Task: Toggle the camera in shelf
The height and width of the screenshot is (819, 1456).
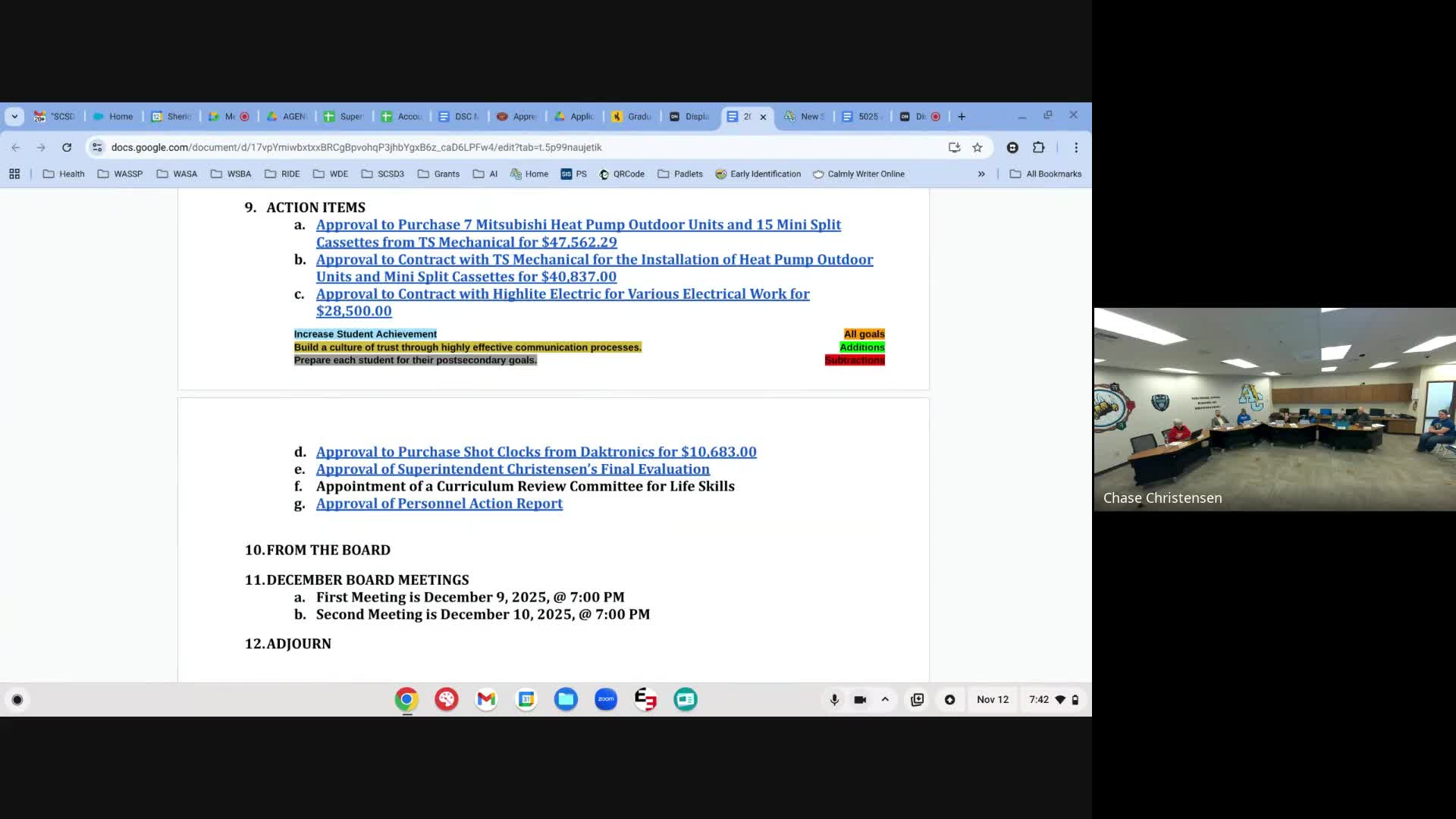Action: 860,699
